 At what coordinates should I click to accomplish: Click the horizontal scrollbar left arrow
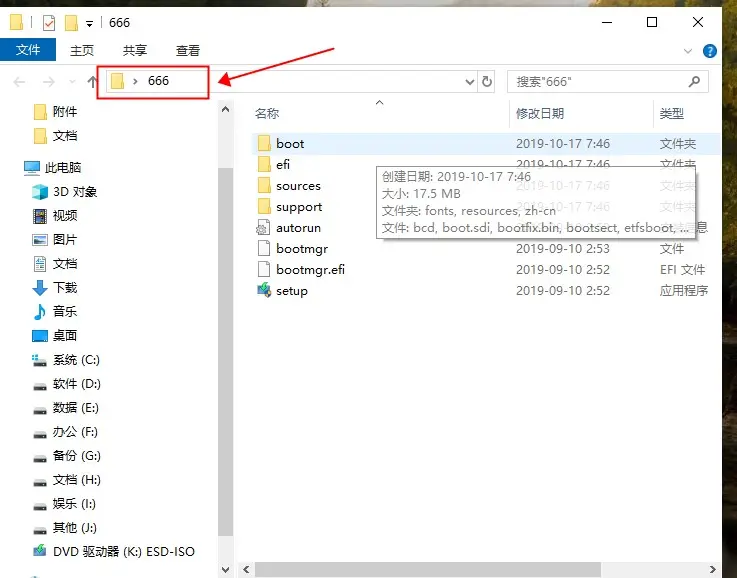[246, 570]
